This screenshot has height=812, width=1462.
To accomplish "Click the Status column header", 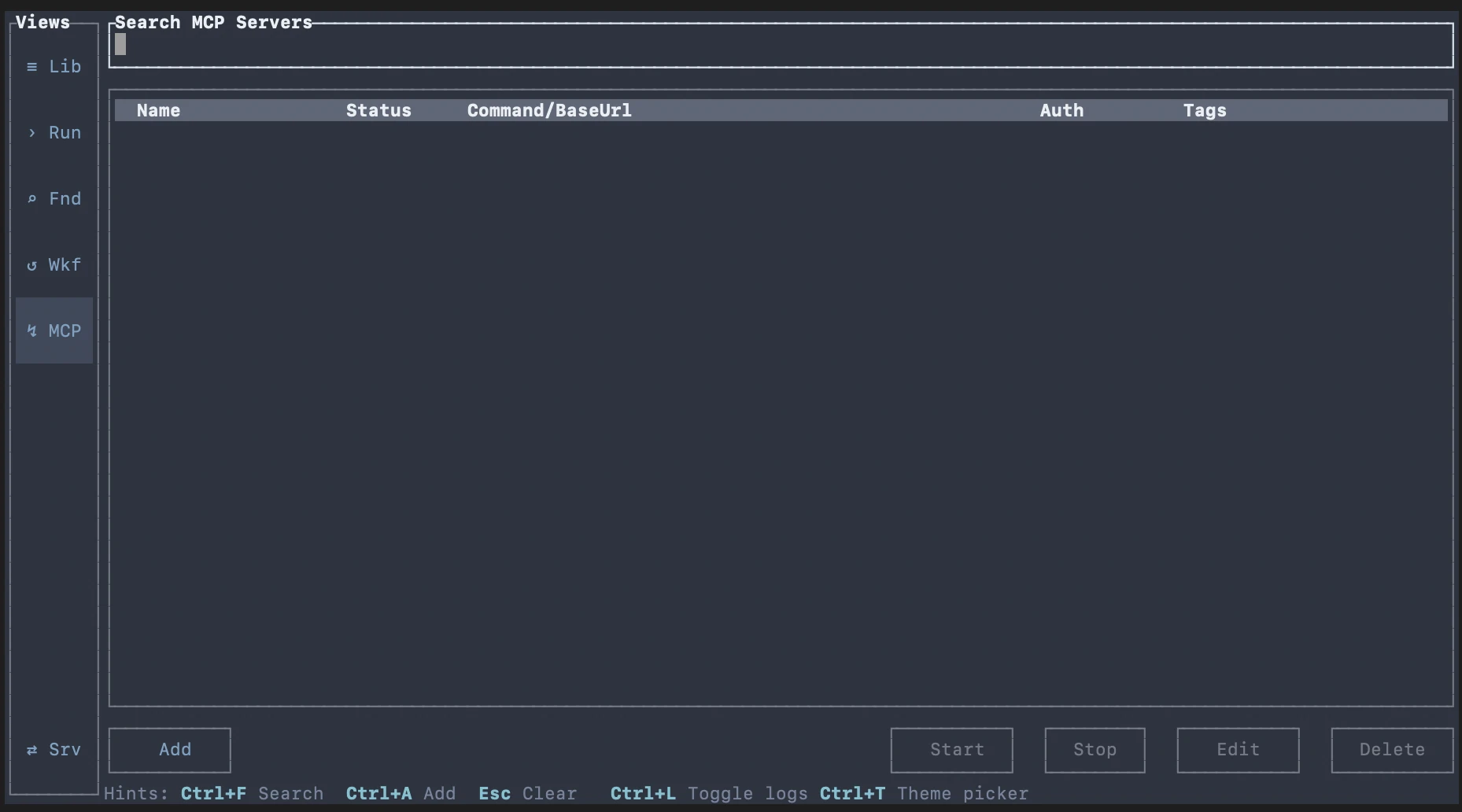I will pos(378,110).
